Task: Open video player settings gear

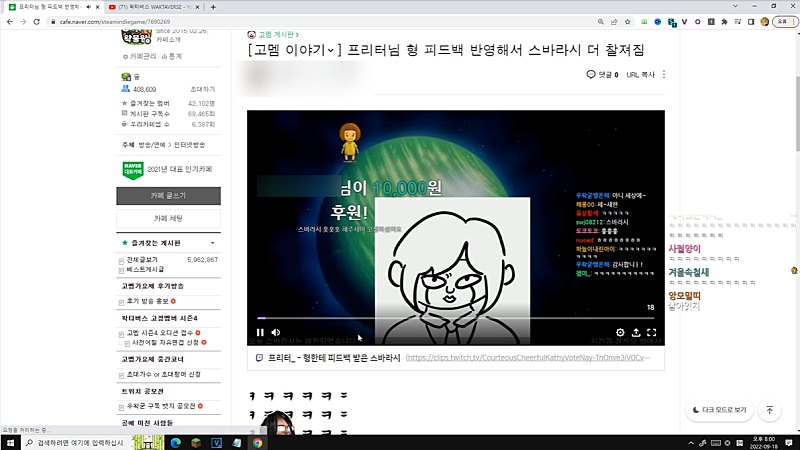Action: point(620,332)
